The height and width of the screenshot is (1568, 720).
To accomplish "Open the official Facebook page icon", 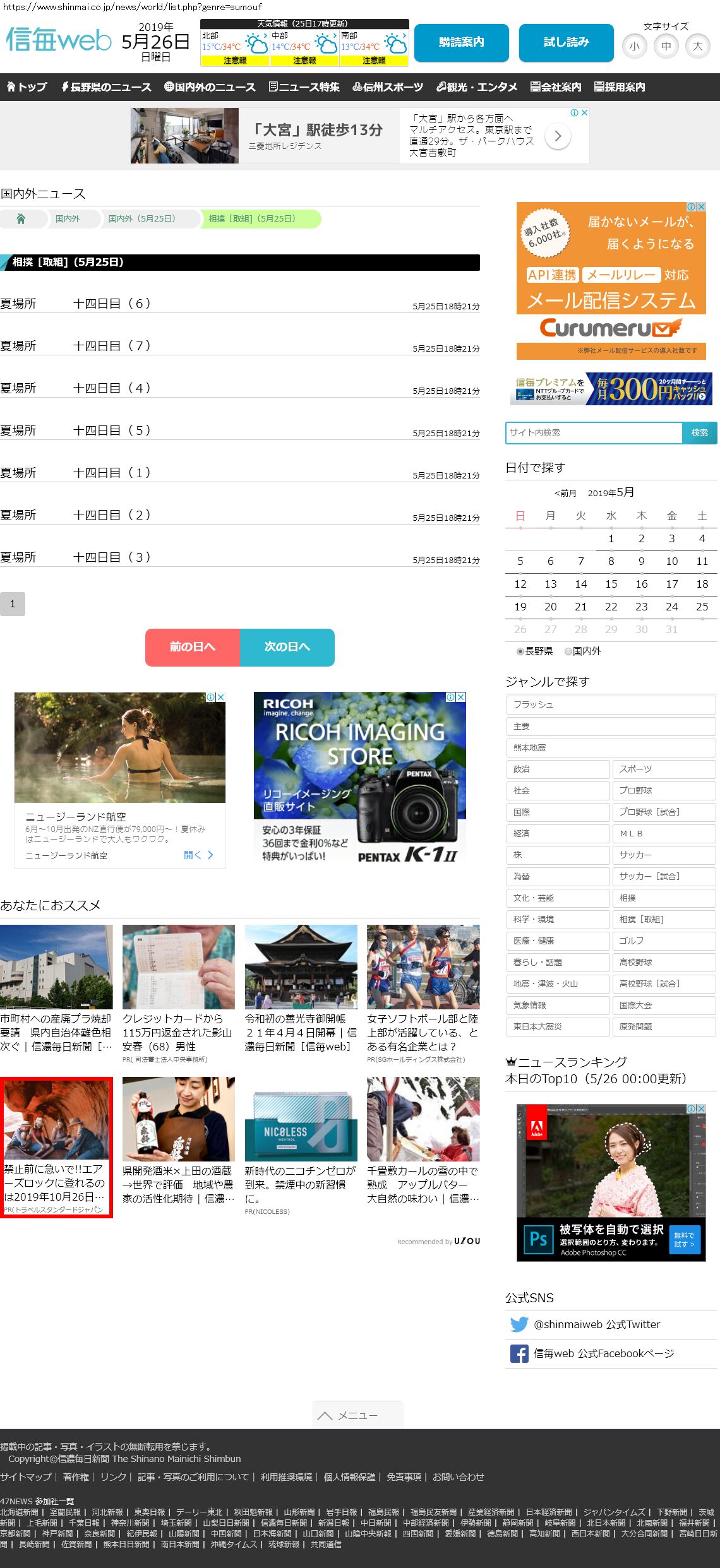I will 519,1353.
